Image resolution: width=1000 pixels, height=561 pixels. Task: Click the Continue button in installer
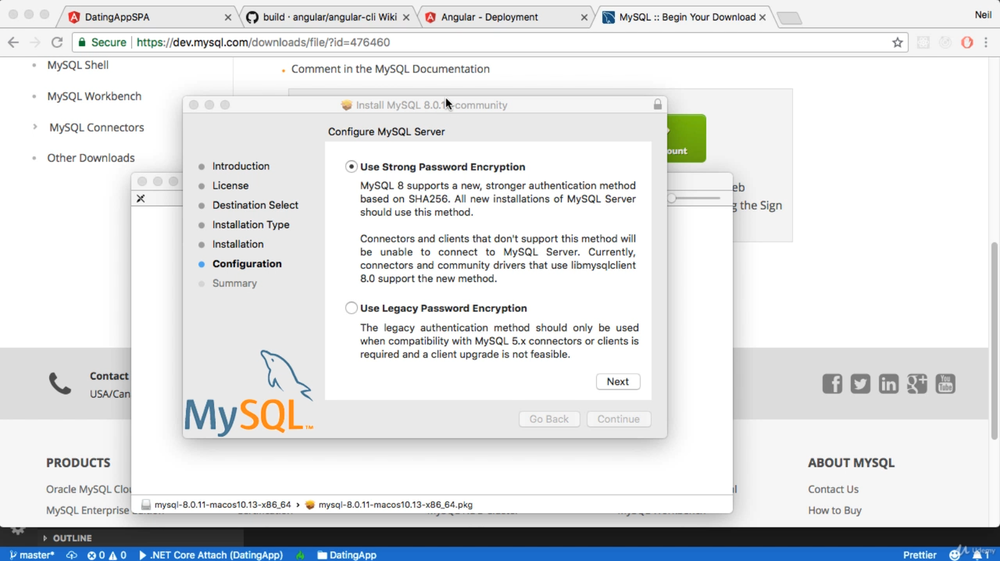click(618, 419)
